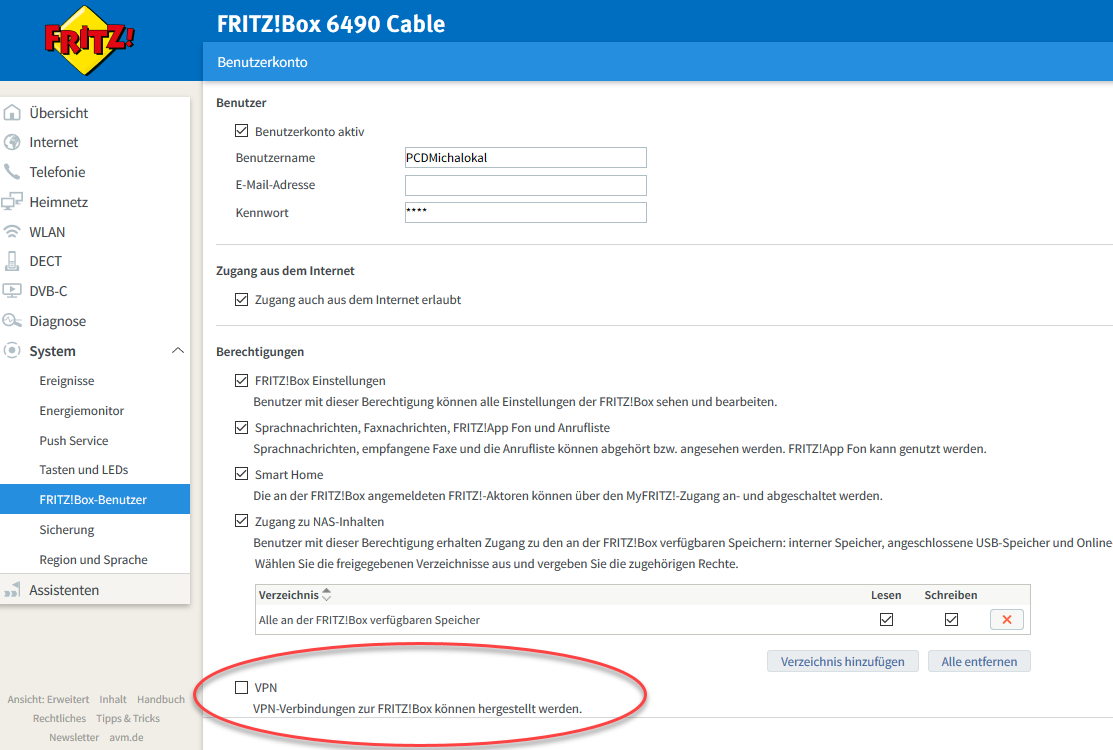
Task: Toggle the Smart Home checkbox
Action: (241, 474)
